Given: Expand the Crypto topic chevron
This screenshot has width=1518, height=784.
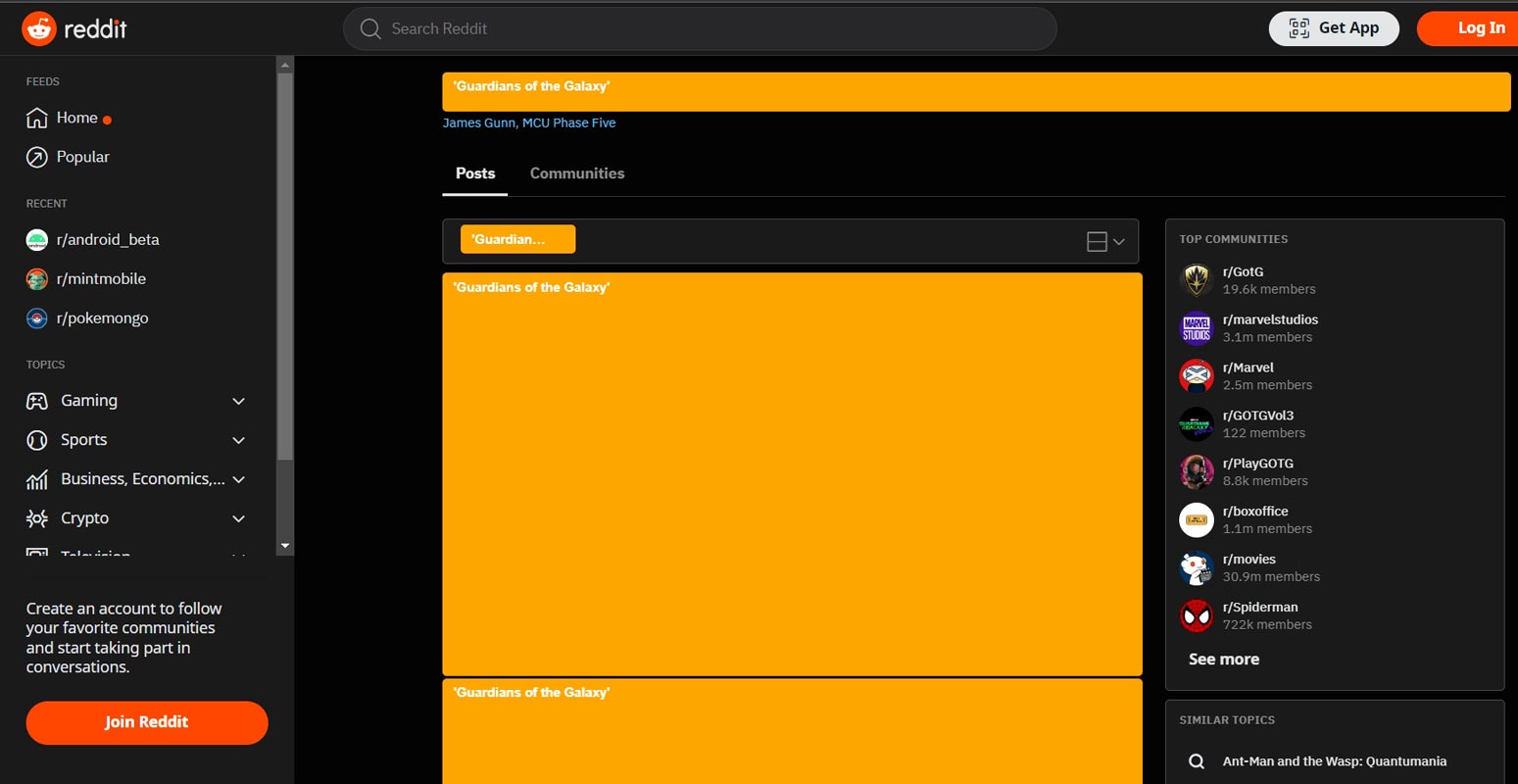Looking at the screenshot, I should 238,518.
